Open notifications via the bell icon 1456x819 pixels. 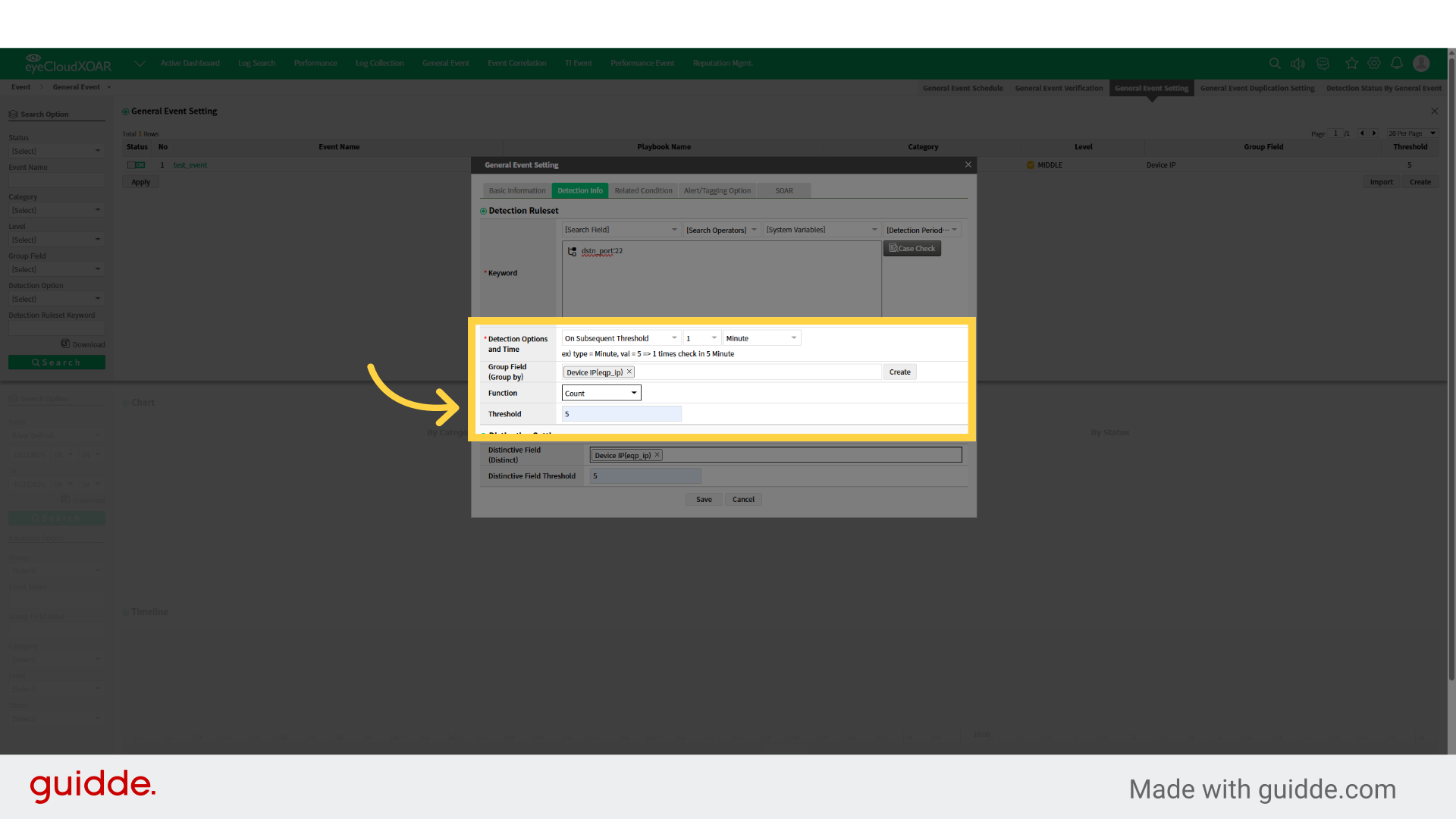click(1398, 63)
